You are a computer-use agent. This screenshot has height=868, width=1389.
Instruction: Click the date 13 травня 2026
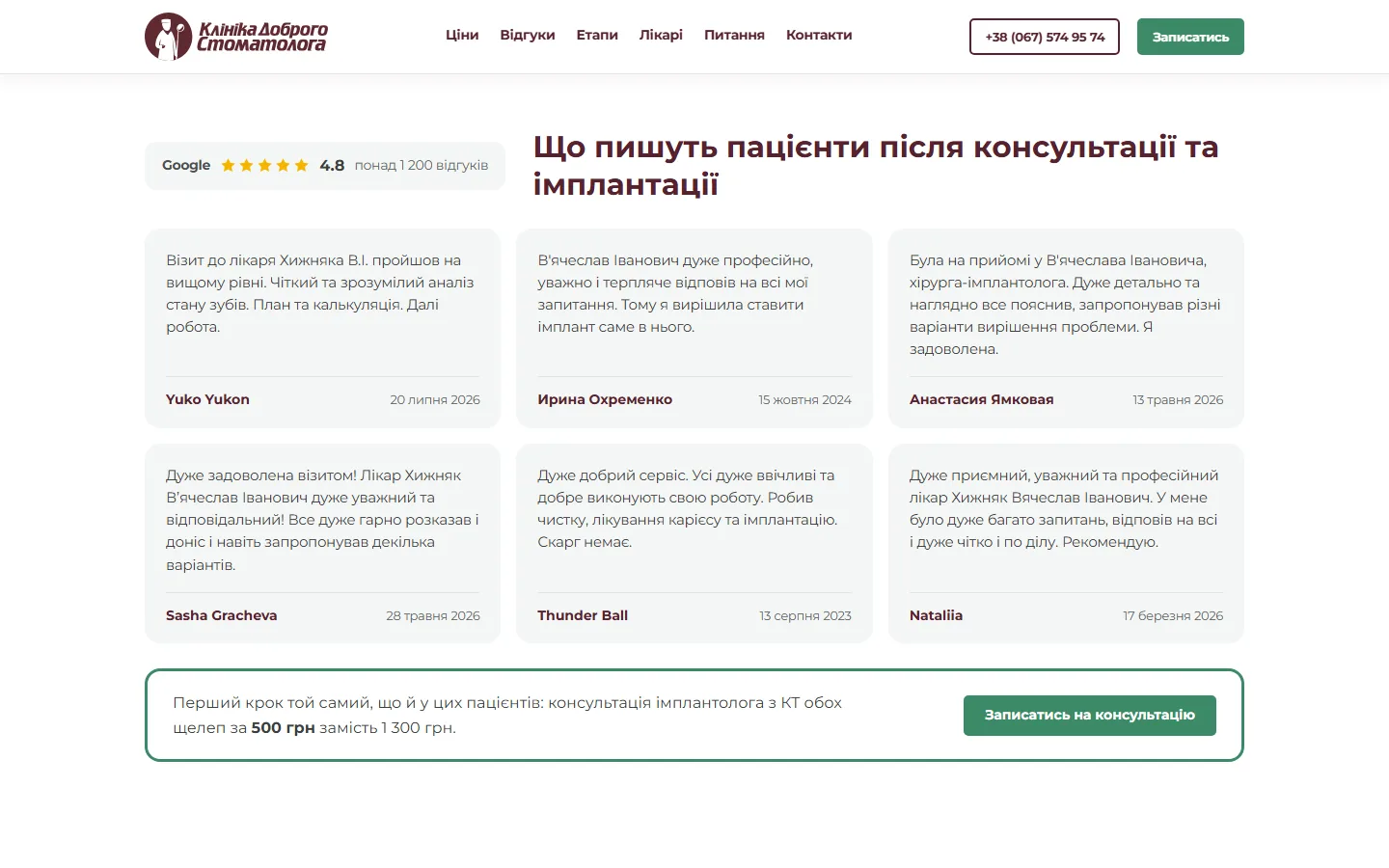tap(1178, 399)
